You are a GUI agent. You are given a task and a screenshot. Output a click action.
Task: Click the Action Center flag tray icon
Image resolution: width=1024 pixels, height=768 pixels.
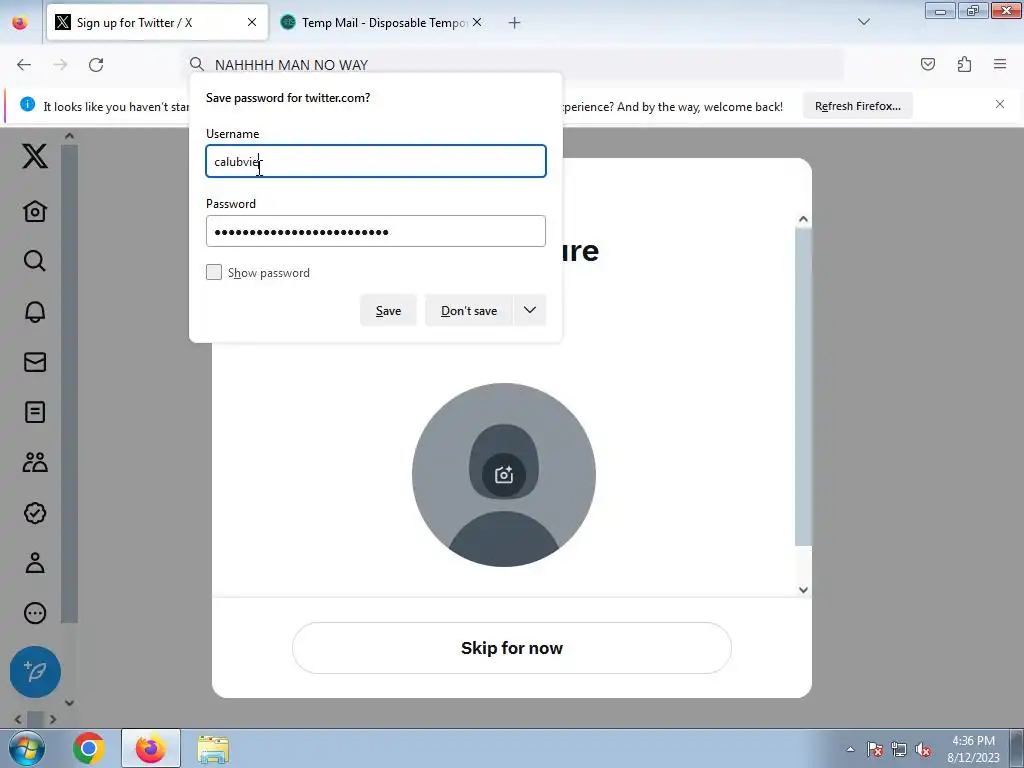click(874, 750)
